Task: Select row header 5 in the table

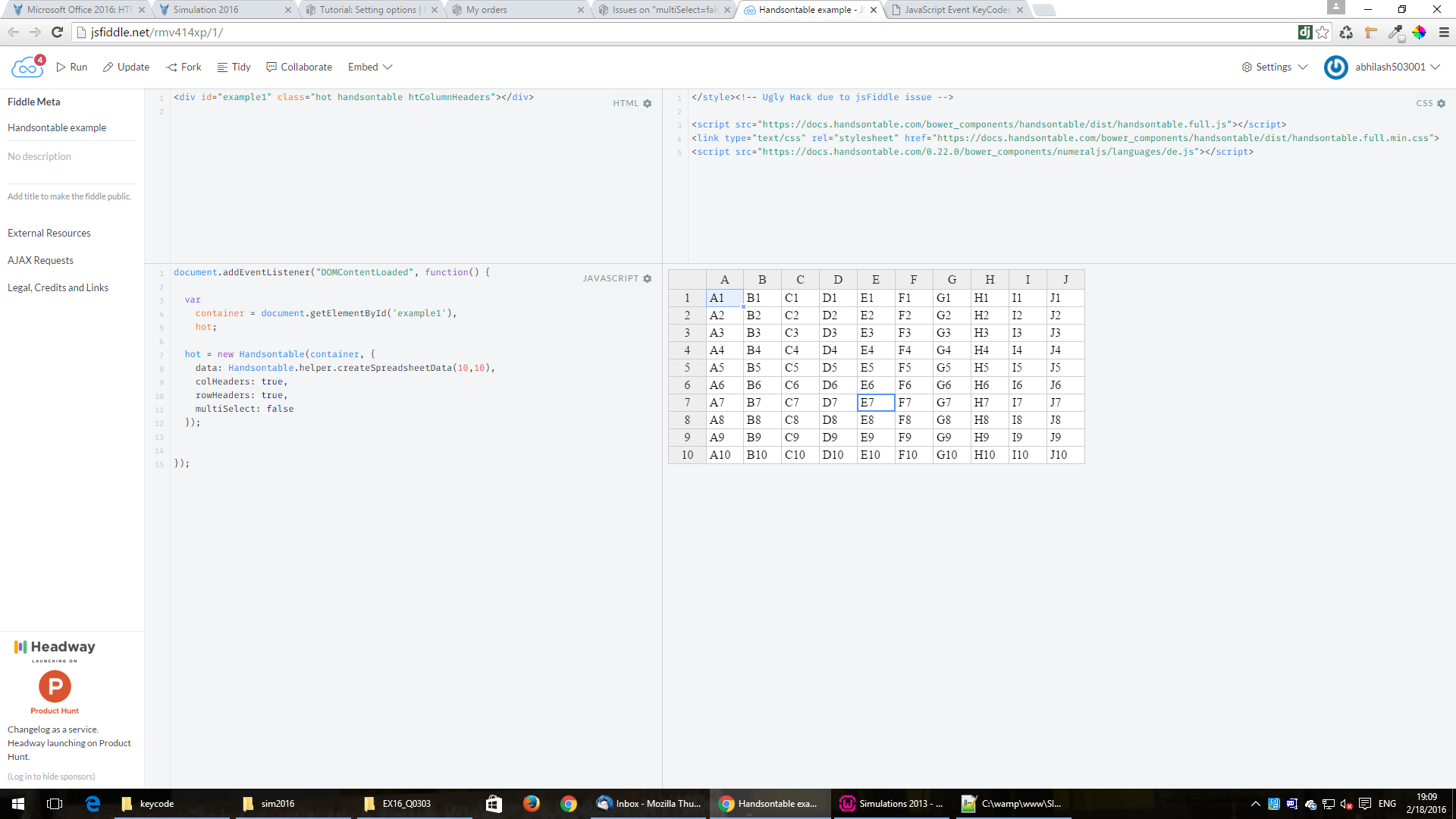Action: pos(687,368)
